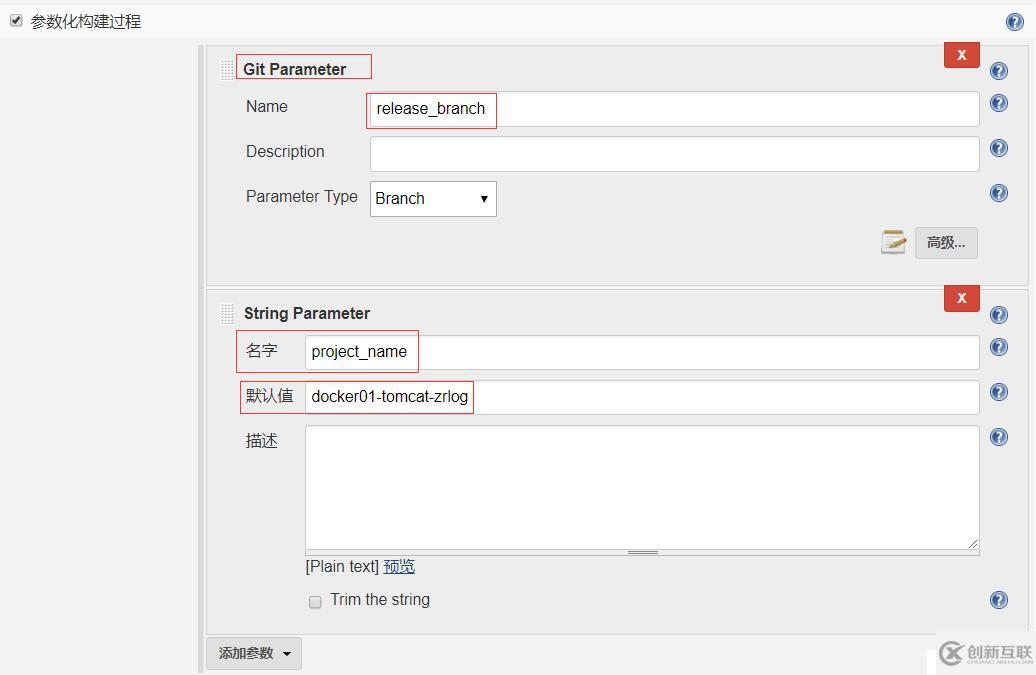The height and width of the screenshot is (675, 1036).
Task: Uncheck the 参数化构建过程 checkbox
Action: click(x=16, y=20)
